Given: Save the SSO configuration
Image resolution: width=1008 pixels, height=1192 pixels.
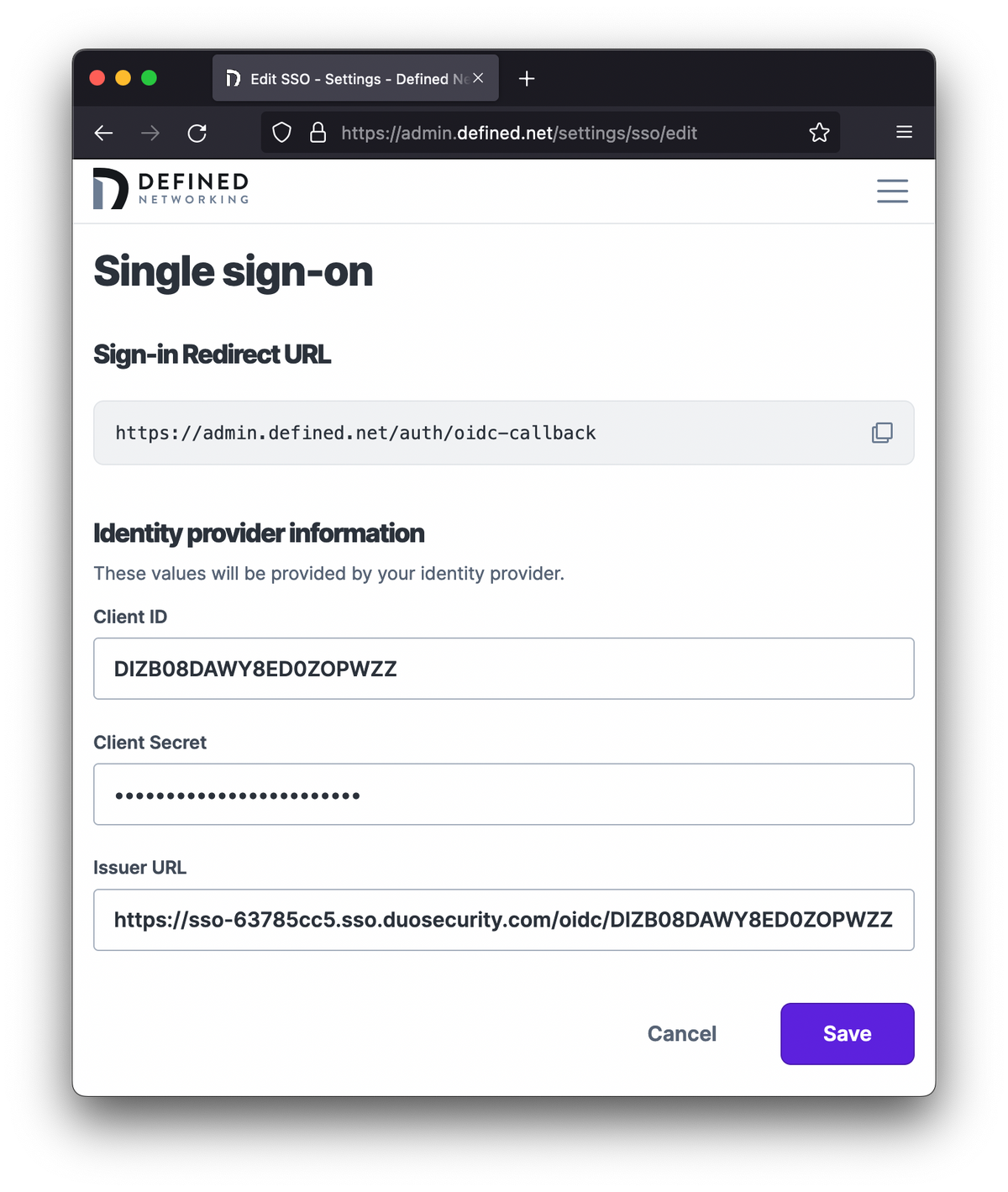Looking at the screenshot, I should (x=847, y=1033).
